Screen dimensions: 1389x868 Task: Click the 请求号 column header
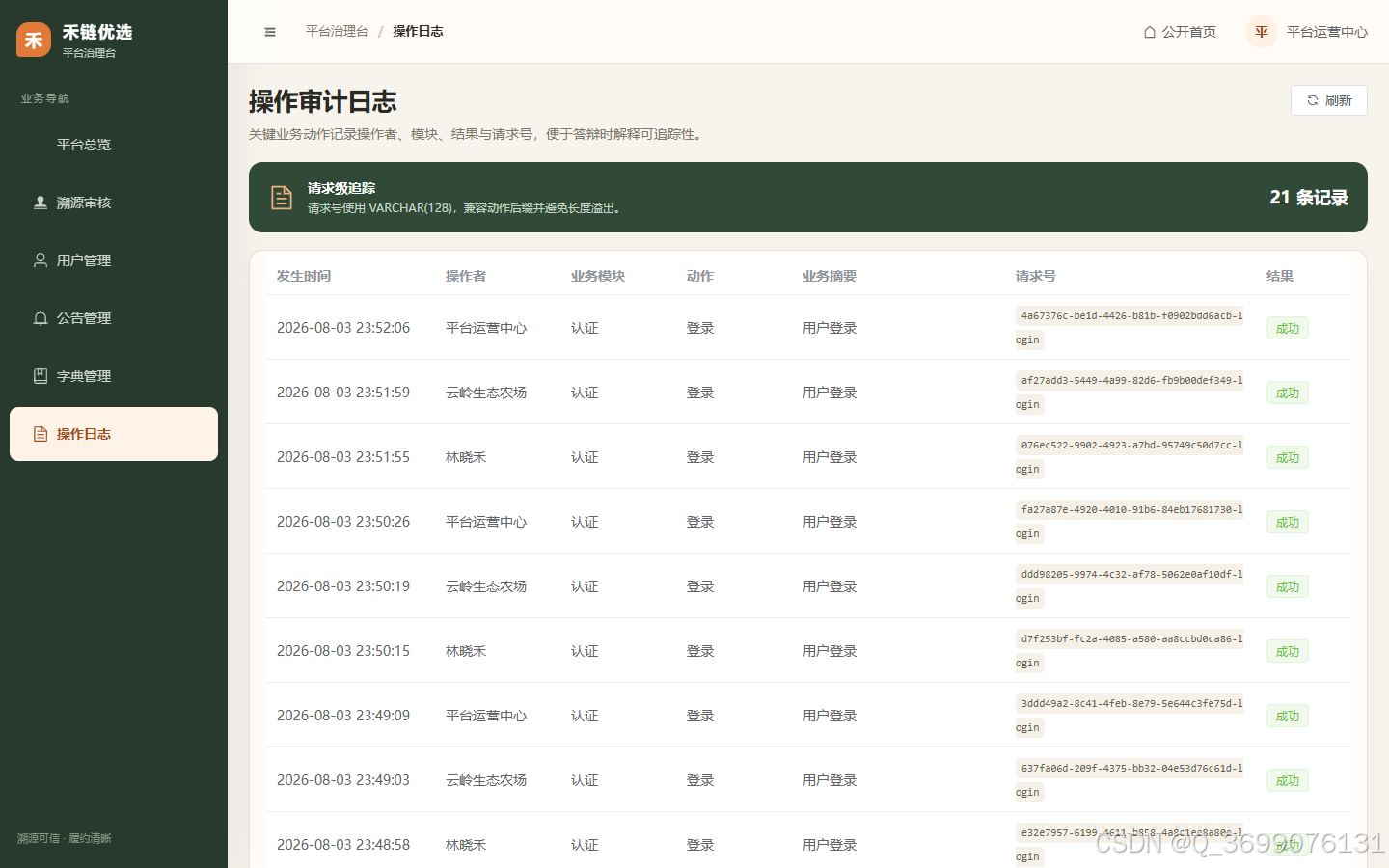pos(1036,276)
